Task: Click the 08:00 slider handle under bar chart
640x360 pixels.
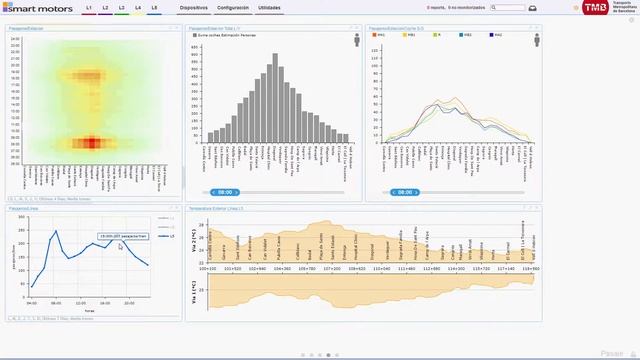Action: pyautogui.click(x=225, y=192)
